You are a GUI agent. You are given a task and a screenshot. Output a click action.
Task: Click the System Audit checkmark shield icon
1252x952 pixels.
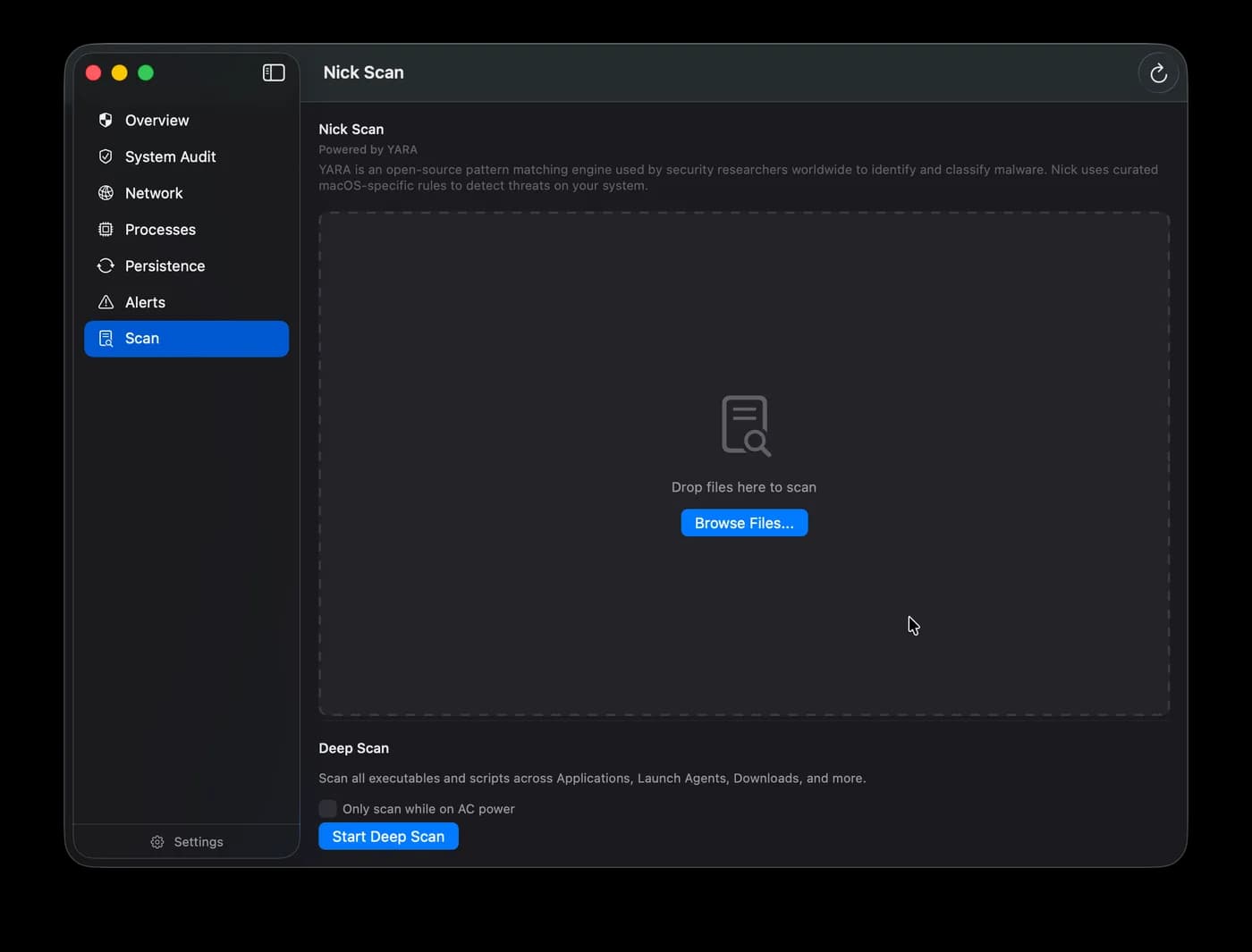click(x=106, y=156)
